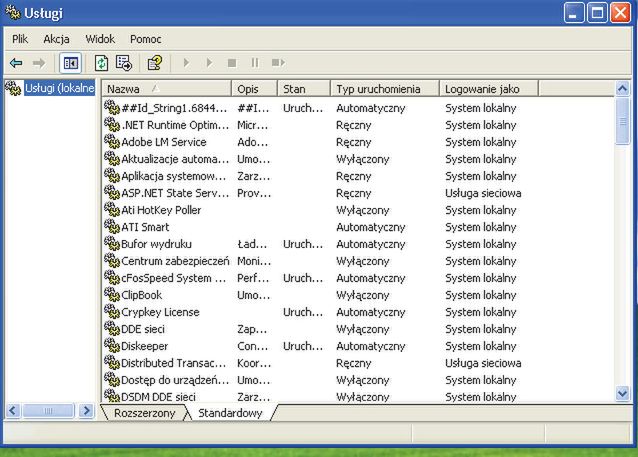Toggle the show/hide console tree button
The height and width of the screenshot is (457, 638).
click(x=70, y=63)
